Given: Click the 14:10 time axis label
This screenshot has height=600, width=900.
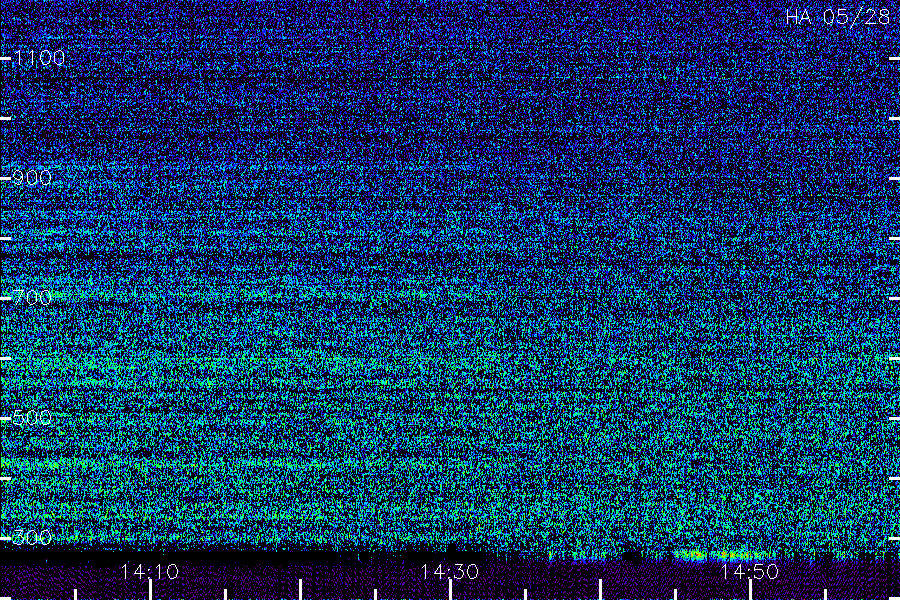Looking at the screenshot, I should (x=150, y=572).
